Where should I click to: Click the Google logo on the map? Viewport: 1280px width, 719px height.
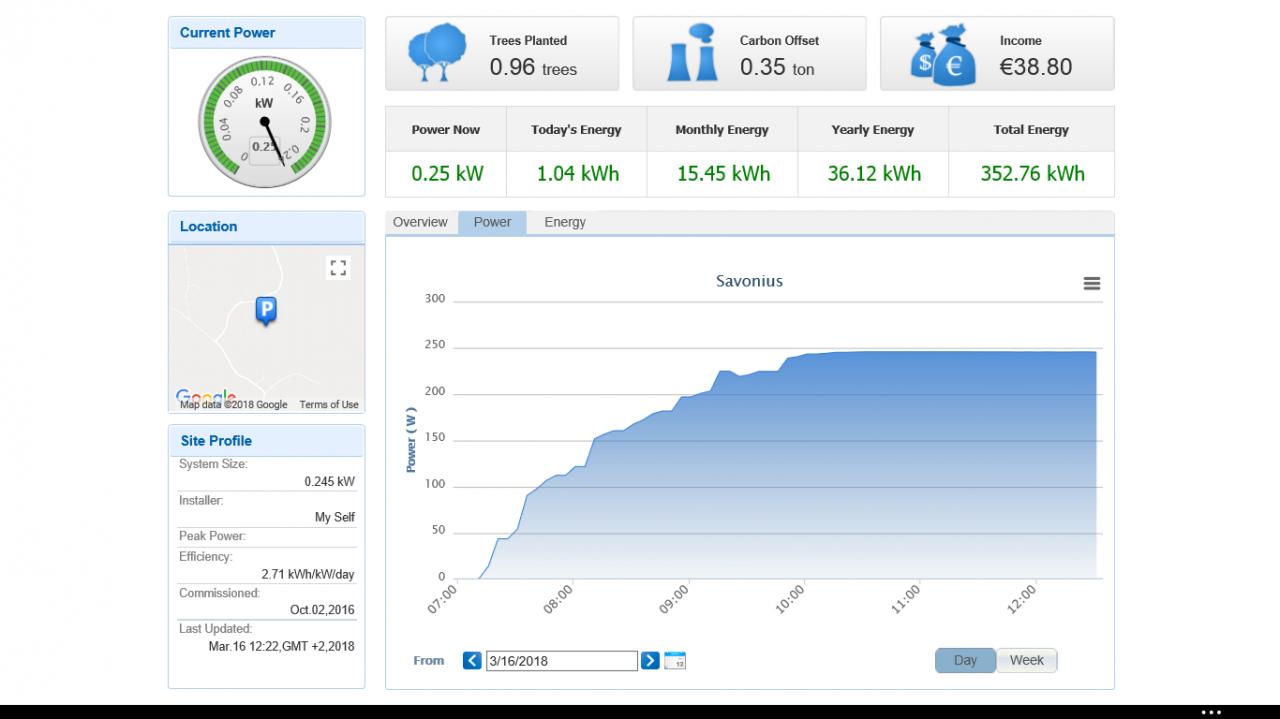click(x=206, y=396)
